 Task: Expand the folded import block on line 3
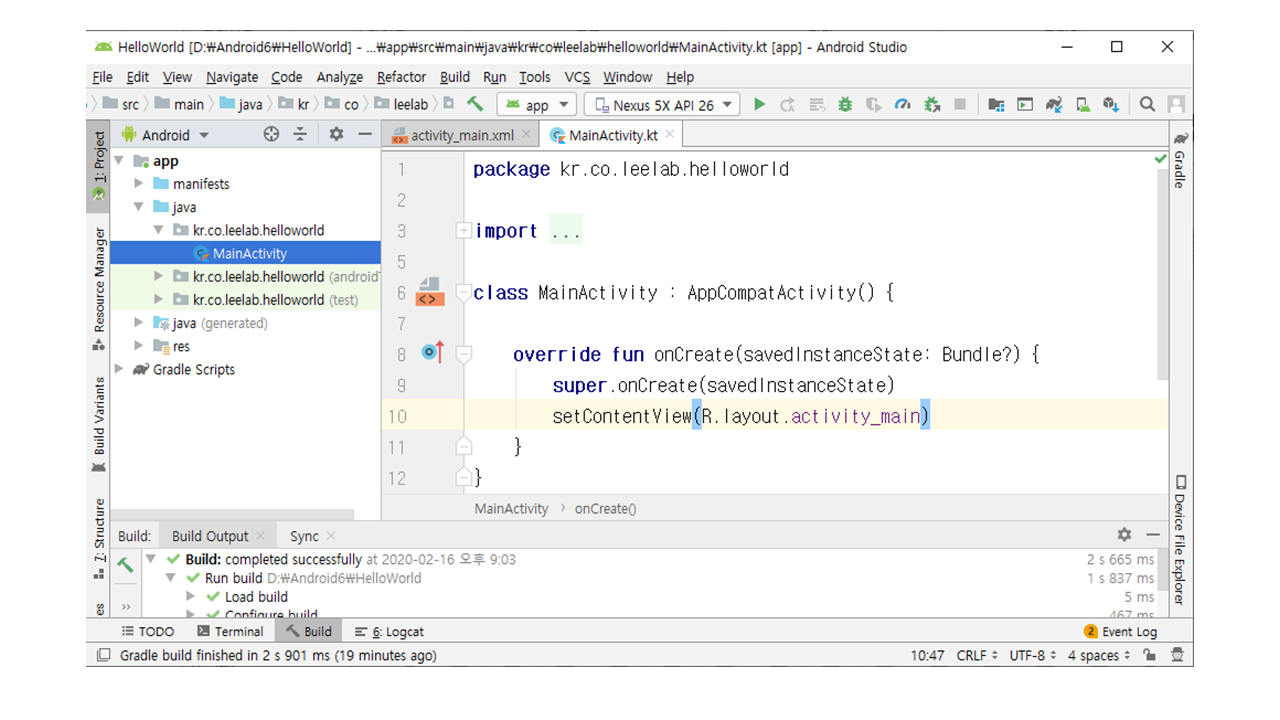click(x=463, y=231)
